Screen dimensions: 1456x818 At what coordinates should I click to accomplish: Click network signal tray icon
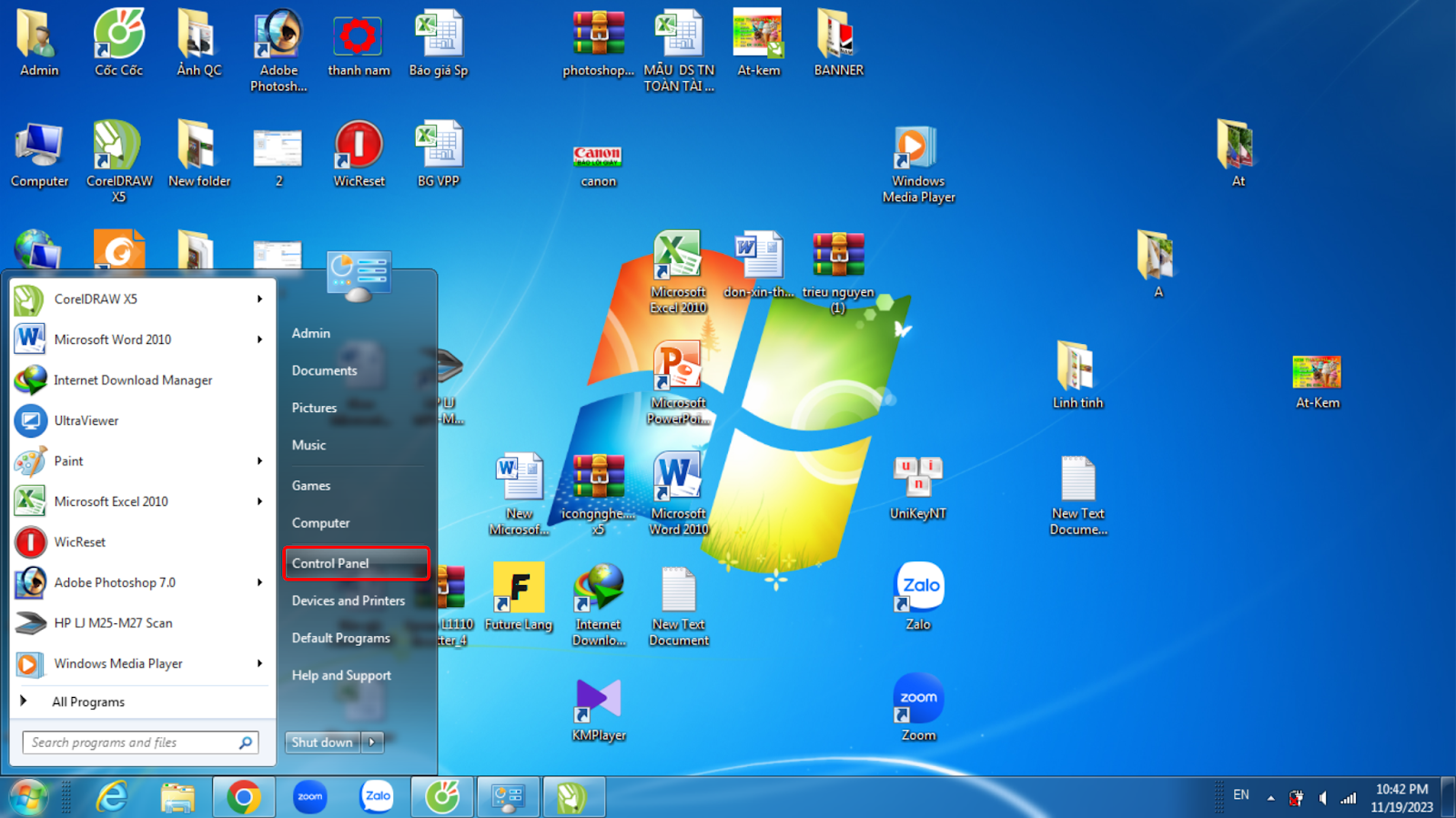click(x=1349, y=798)
